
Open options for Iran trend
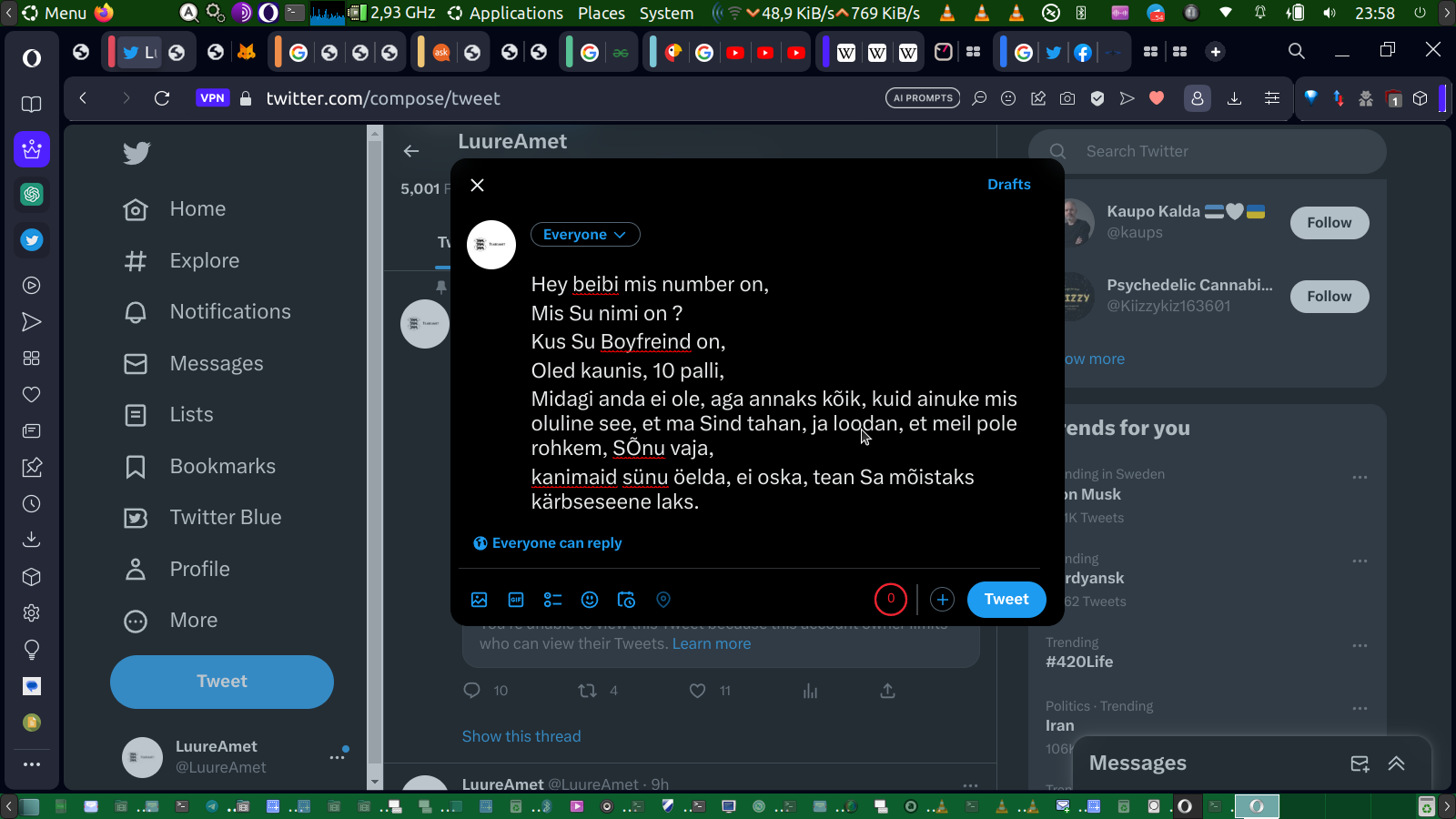1360,708
